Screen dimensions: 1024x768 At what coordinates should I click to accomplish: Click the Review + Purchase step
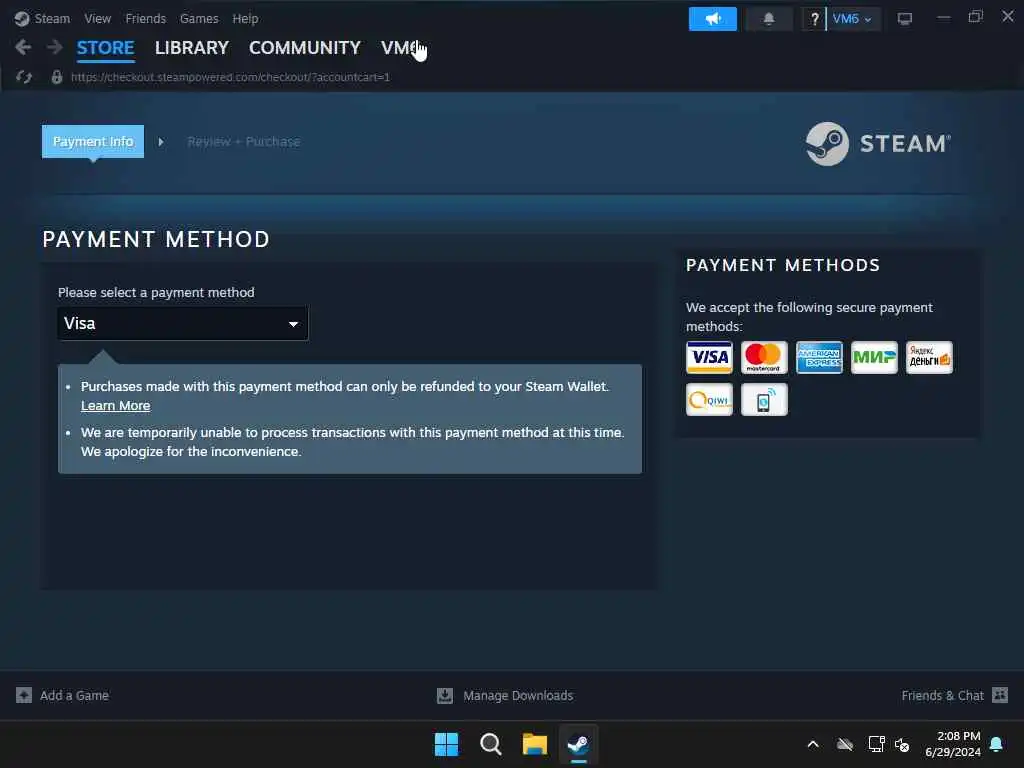point(244,141)
